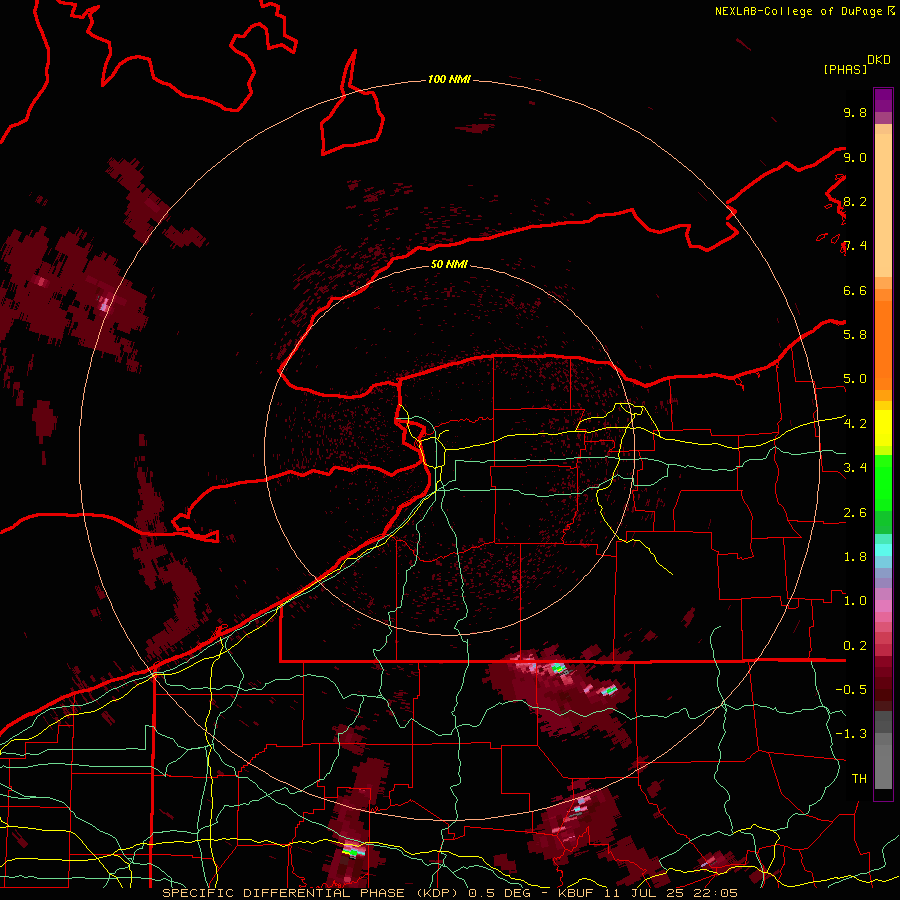Select the 50 NMI range ring label
The image size is (900, 900).
point(449,264)
